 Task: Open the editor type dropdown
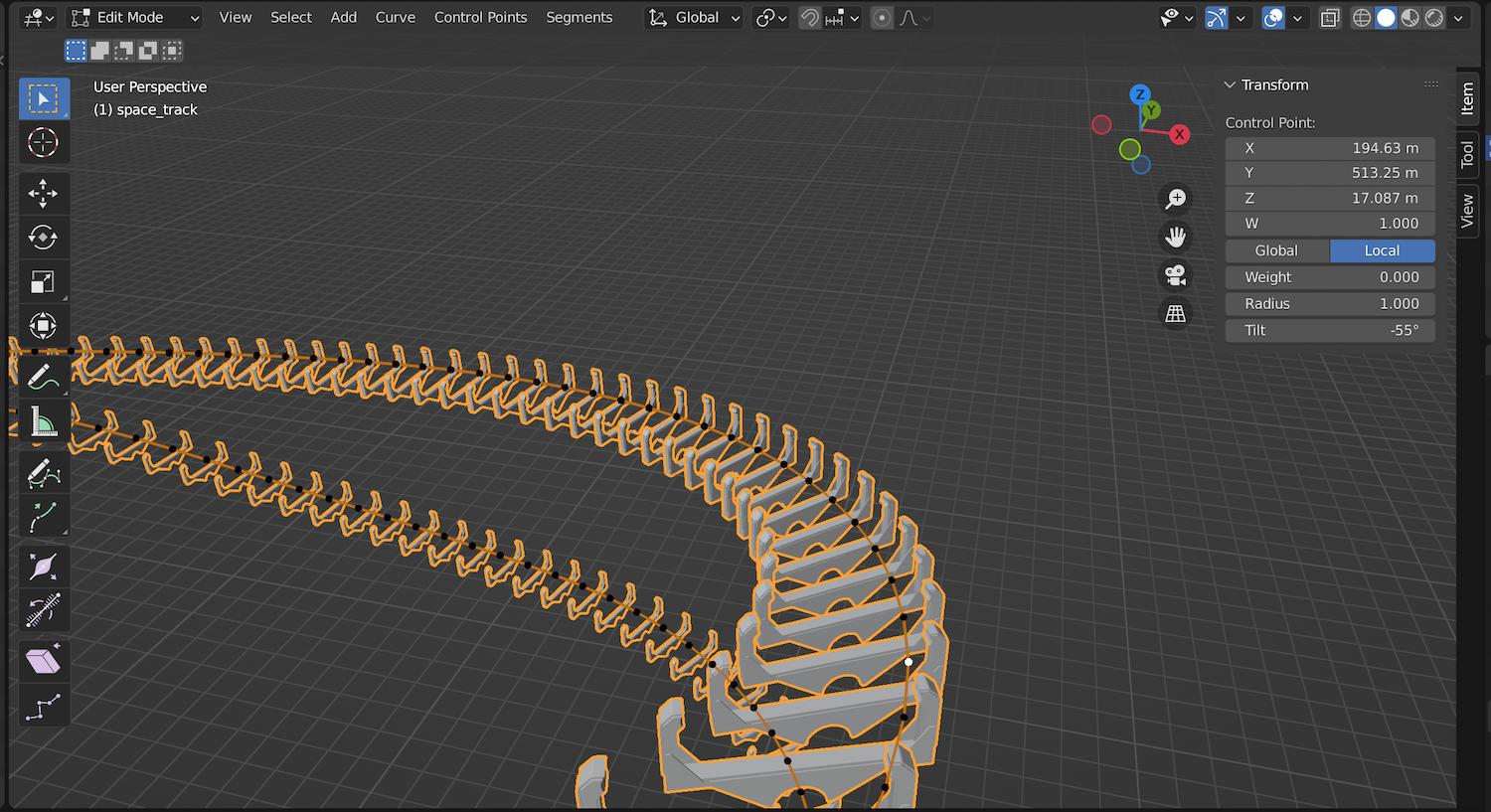(39, 18)
